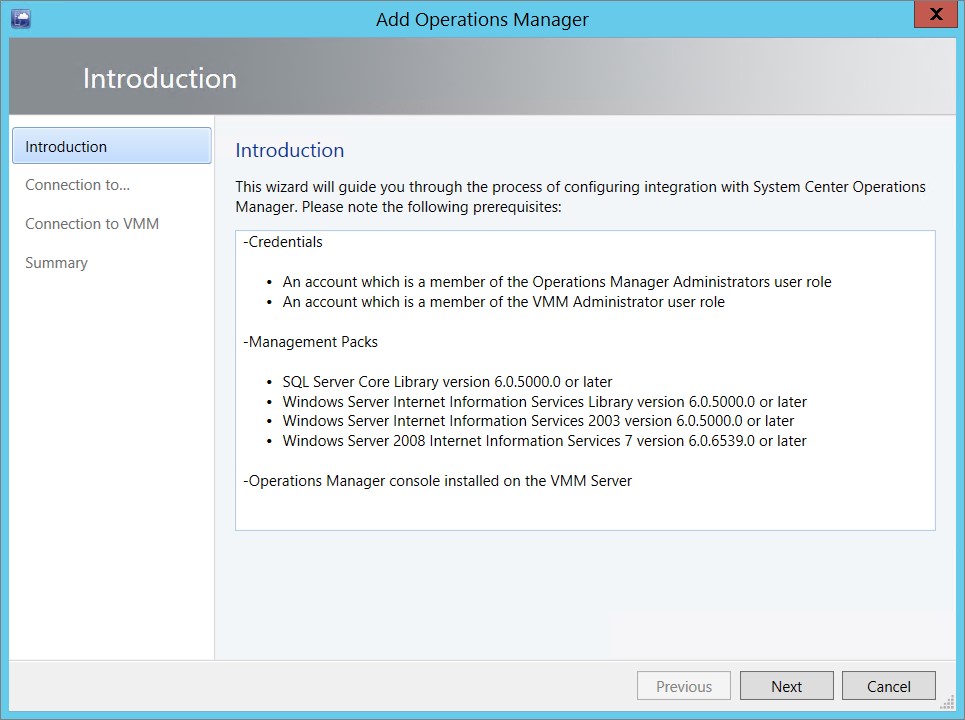Select the Internet Information Services Library line
Screen dimensions: 965x720
tap(545, 401)
